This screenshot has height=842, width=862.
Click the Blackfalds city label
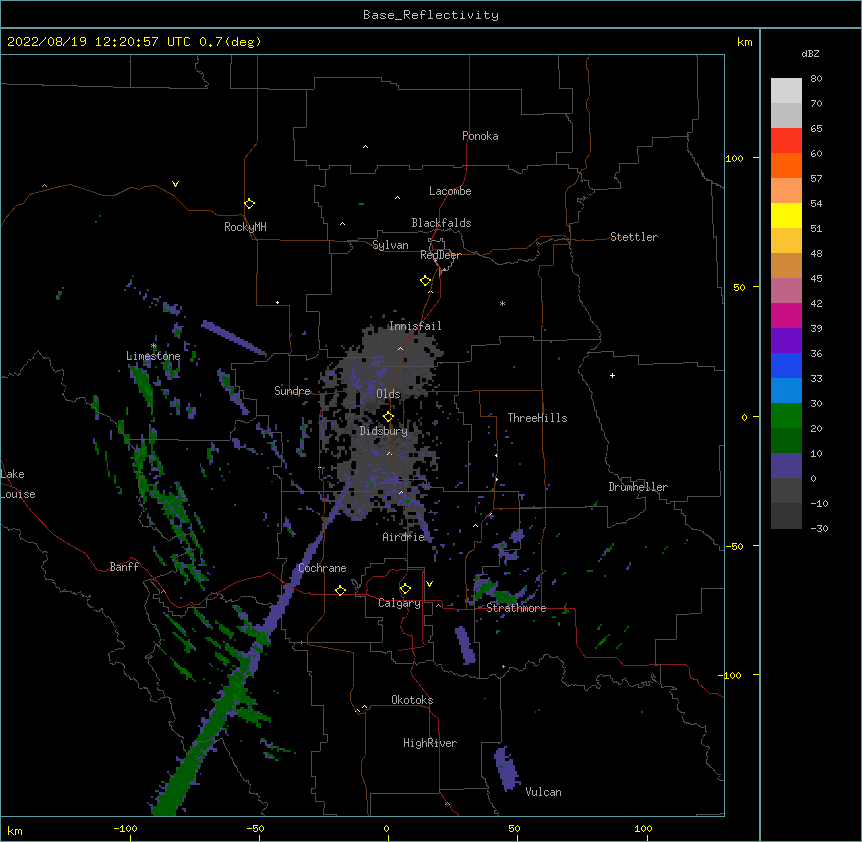pos(441,223)
